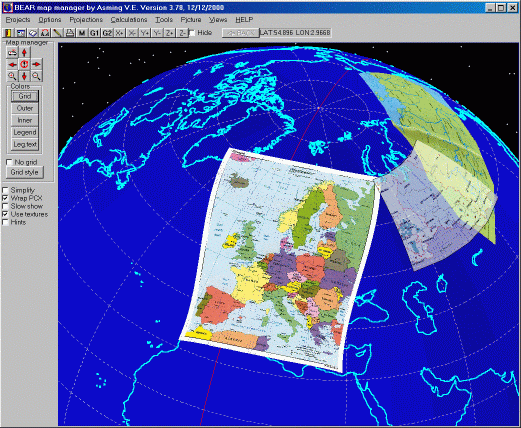Viewport: 521px width, 428px height.
Task: Click the Y+ rotation button
Action: click(x=145, y=33)
